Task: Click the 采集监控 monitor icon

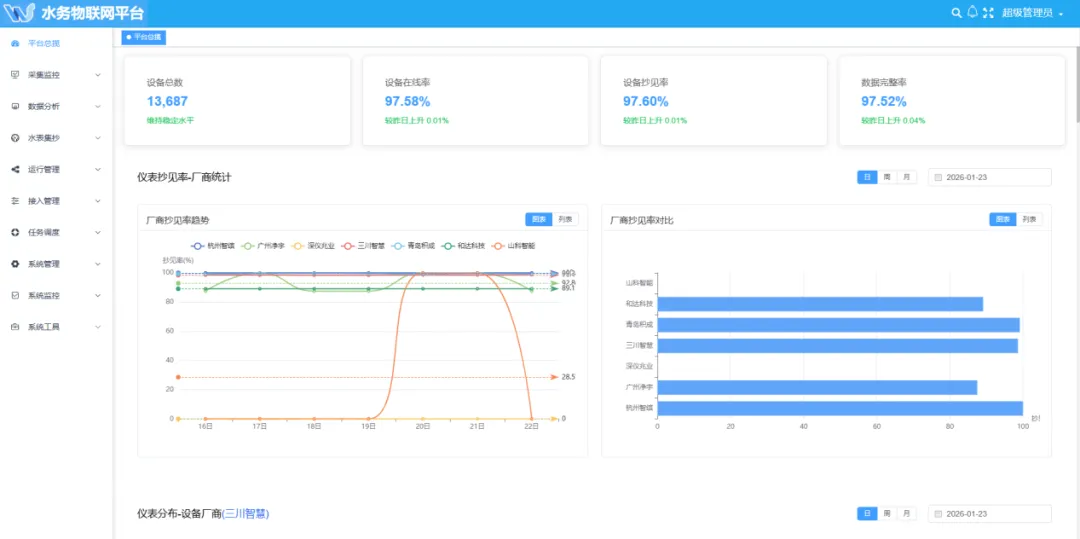Action: coord(15,75)
